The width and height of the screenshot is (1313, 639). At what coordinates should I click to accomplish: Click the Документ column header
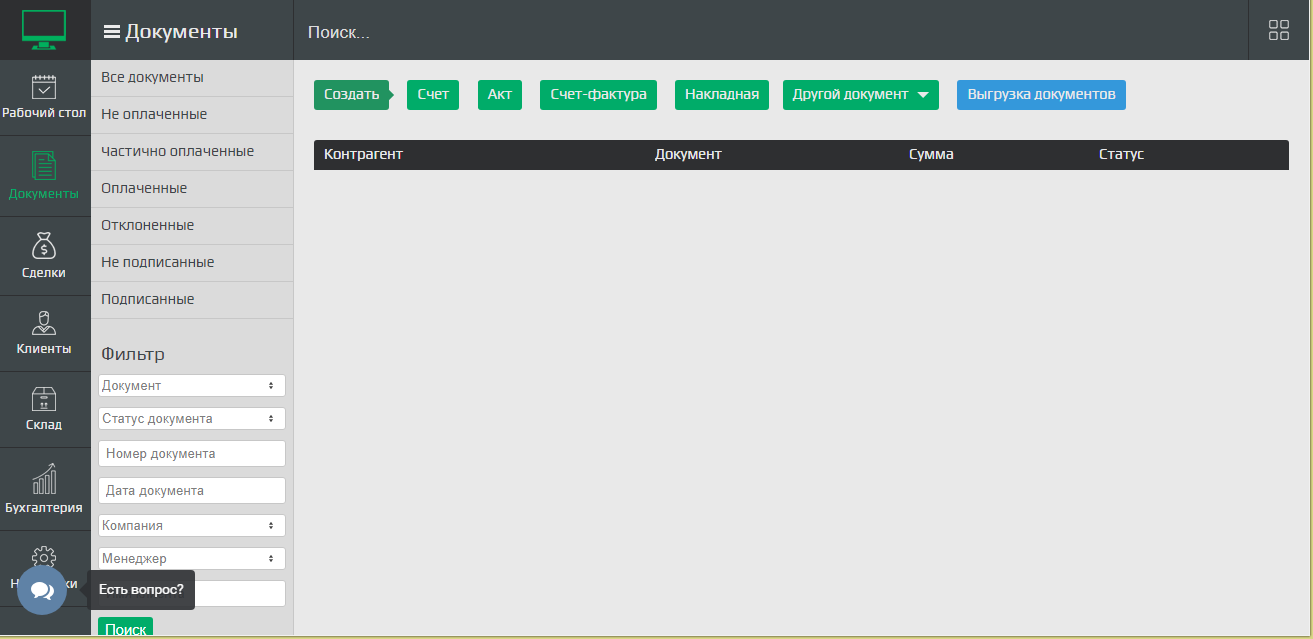pyautogui.click(x=688, y=155)
